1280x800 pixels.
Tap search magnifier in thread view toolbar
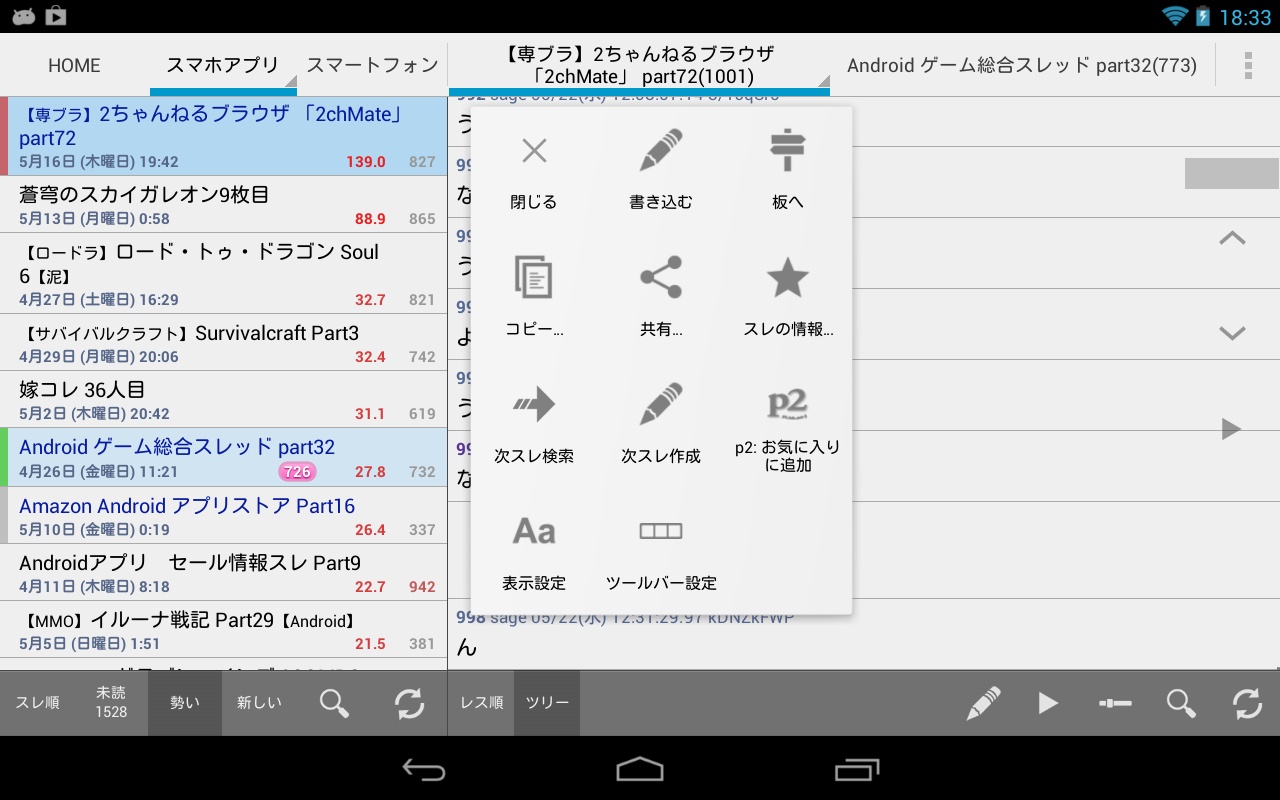1181,703
